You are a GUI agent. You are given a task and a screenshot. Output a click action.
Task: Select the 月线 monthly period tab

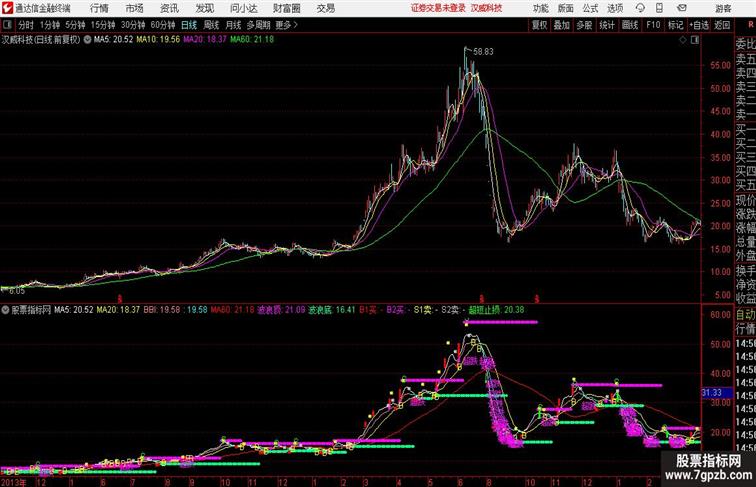click(233, 25)
